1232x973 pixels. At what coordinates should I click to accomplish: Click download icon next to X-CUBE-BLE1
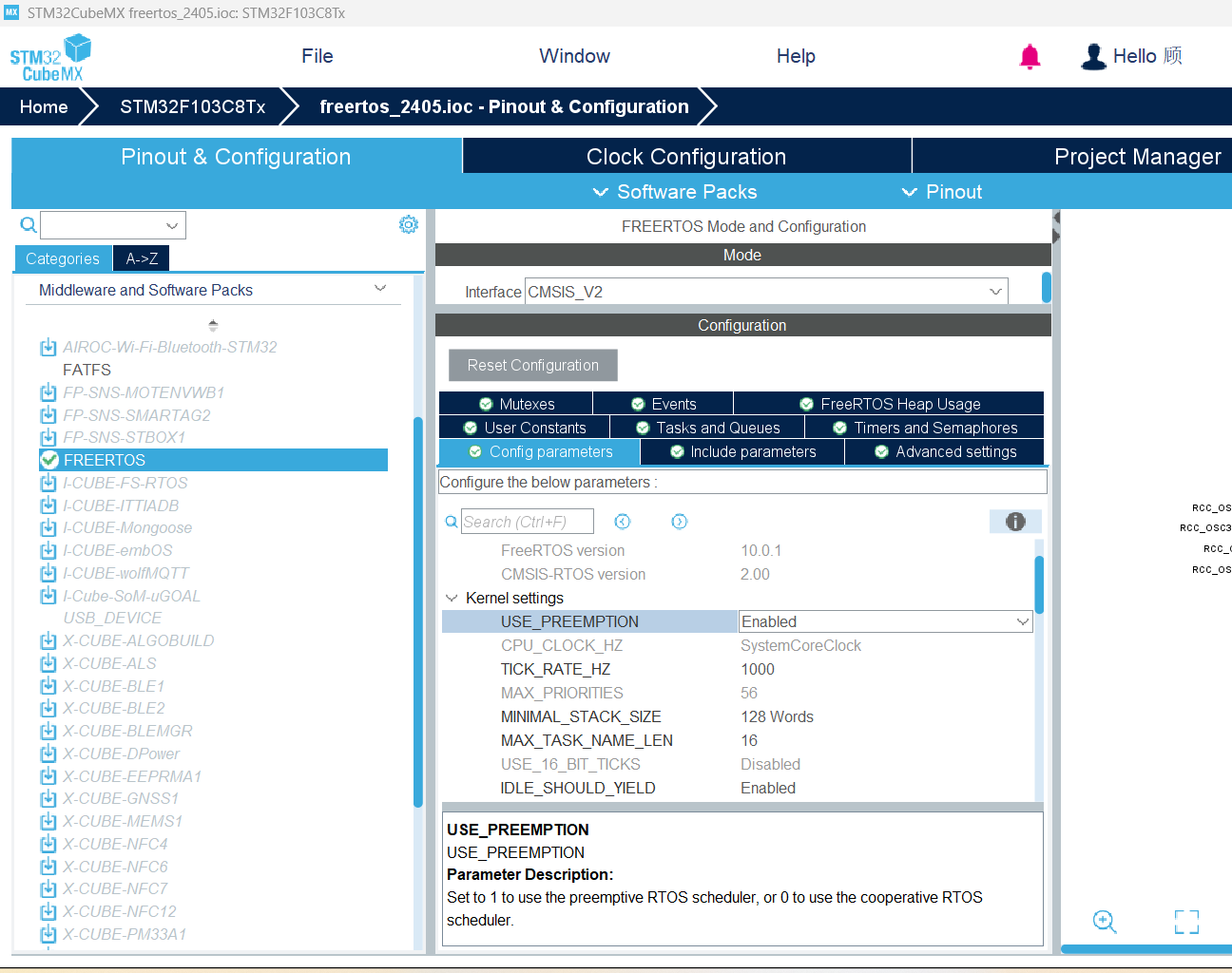pos(48,686)
